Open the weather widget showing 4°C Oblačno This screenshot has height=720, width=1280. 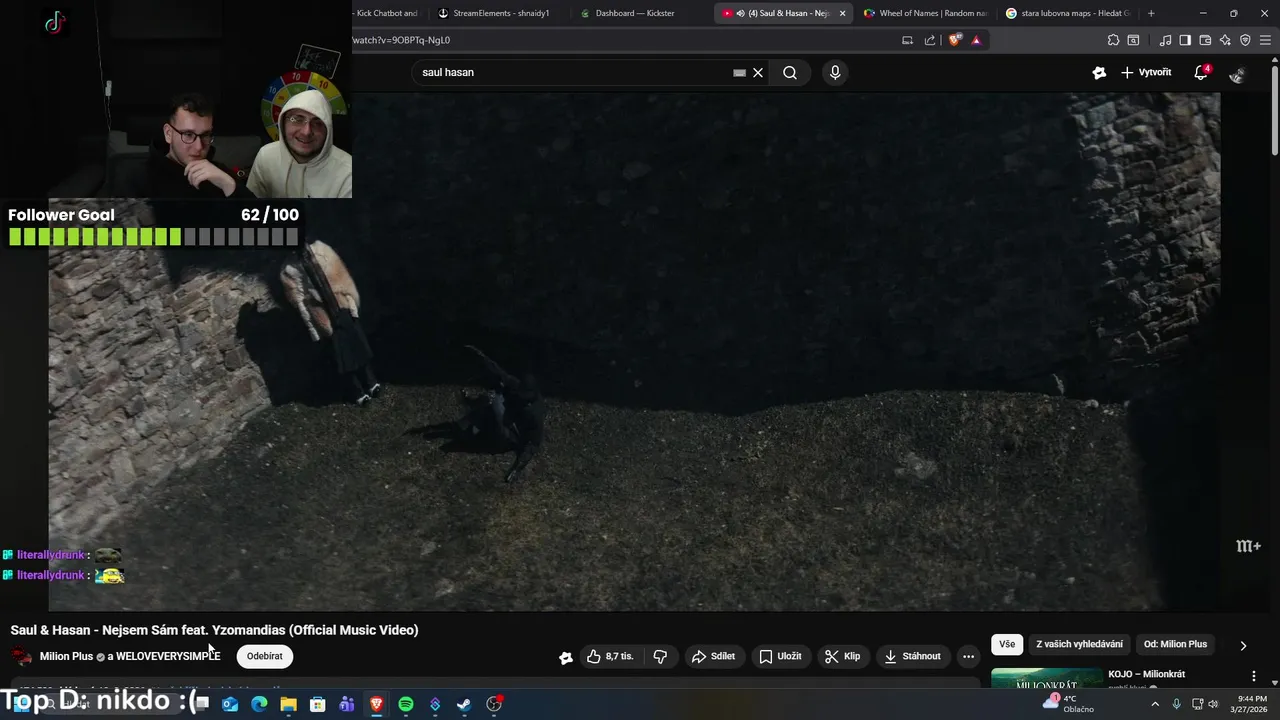[x=1068, y=704]
